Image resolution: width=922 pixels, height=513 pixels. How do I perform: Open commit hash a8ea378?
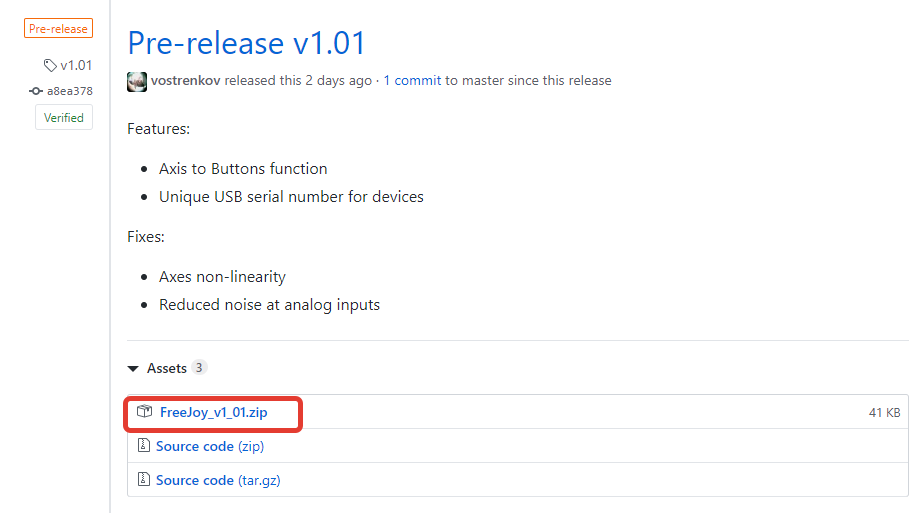point(69,91)
